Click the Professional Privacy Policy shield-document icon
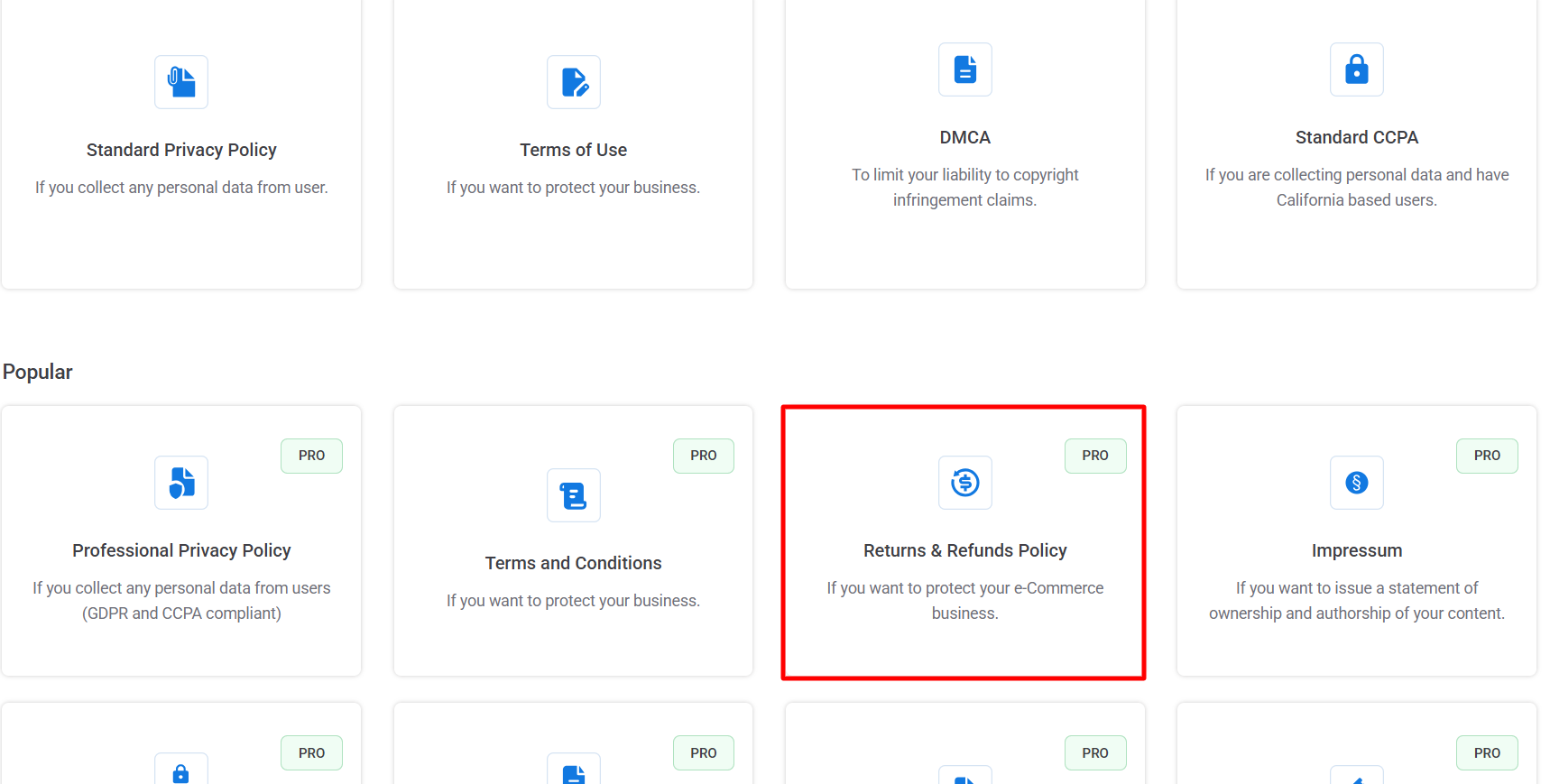The width and height of the screenshot is (1550, 784). [180, 483]
